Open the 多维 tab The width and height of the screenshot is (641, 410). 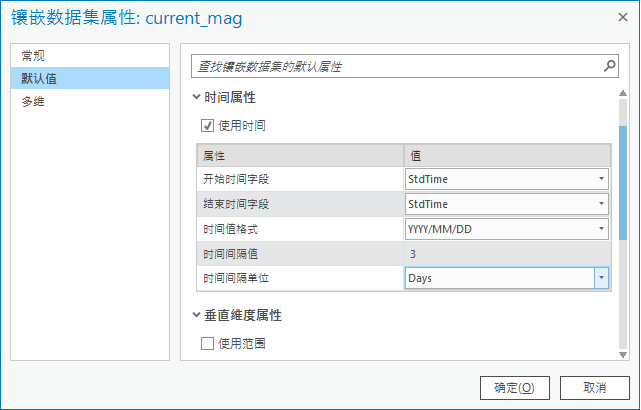coord(34,102)
